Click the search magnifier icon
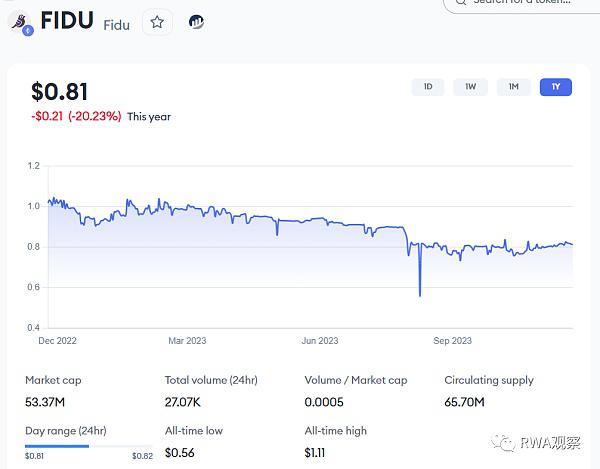The height and width of the screenshot is (469, 600). click(459, 2)
